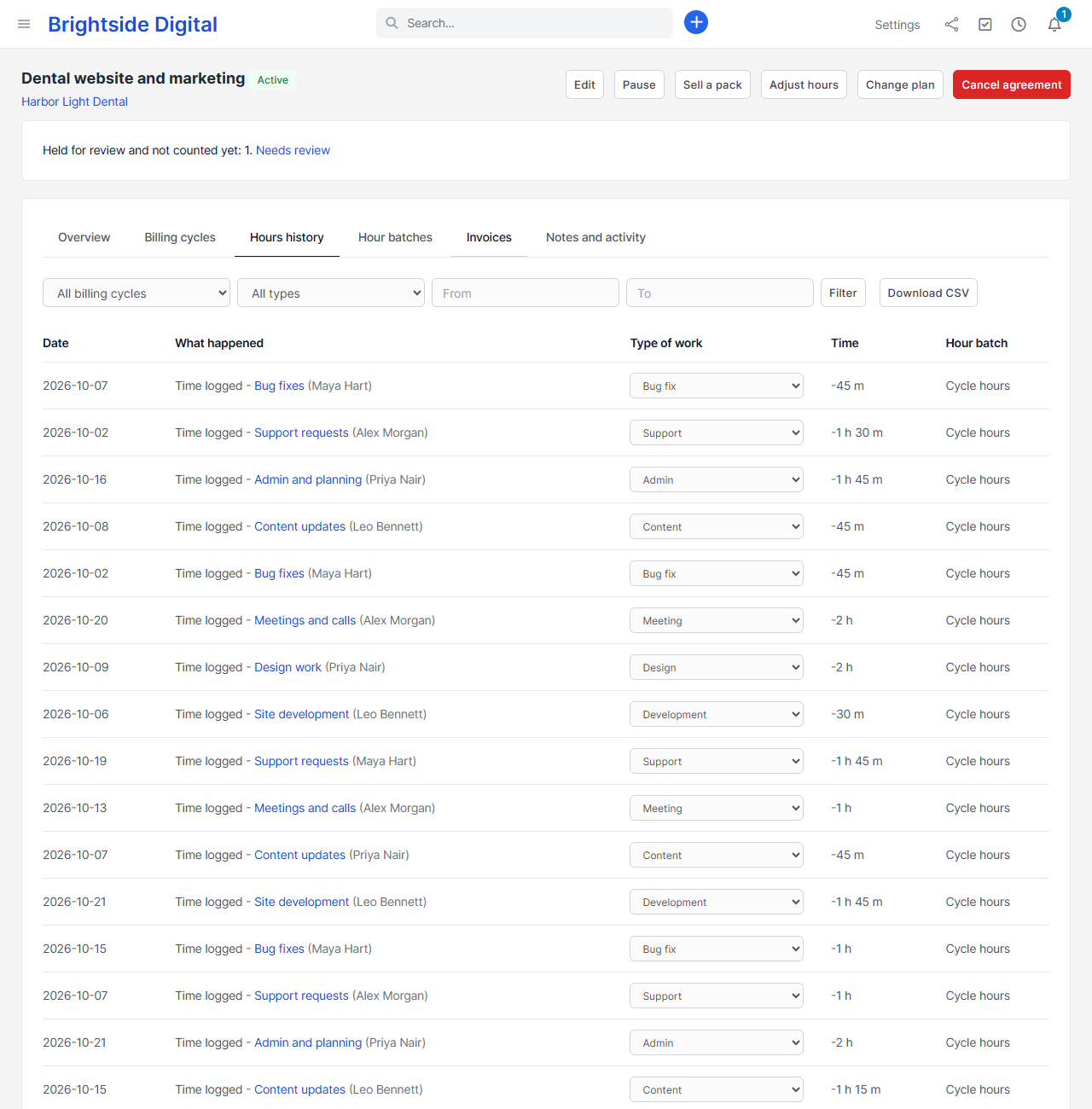Open the Notes and activity tab

(x=595, y=237)
